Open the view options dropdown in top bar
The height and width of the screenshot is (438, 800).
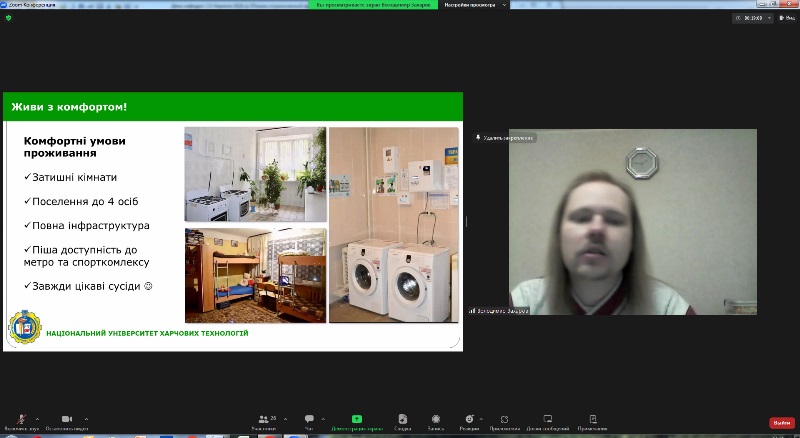point(476,5)
